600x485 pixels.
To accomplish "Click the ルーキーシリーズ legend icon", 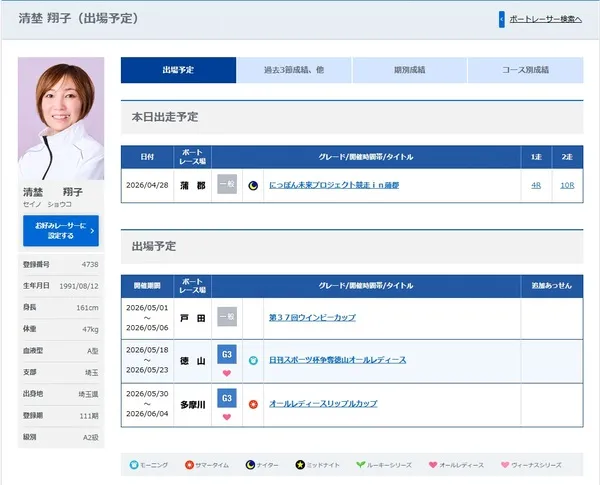I will pyautogui.click(x=360, y=465).
